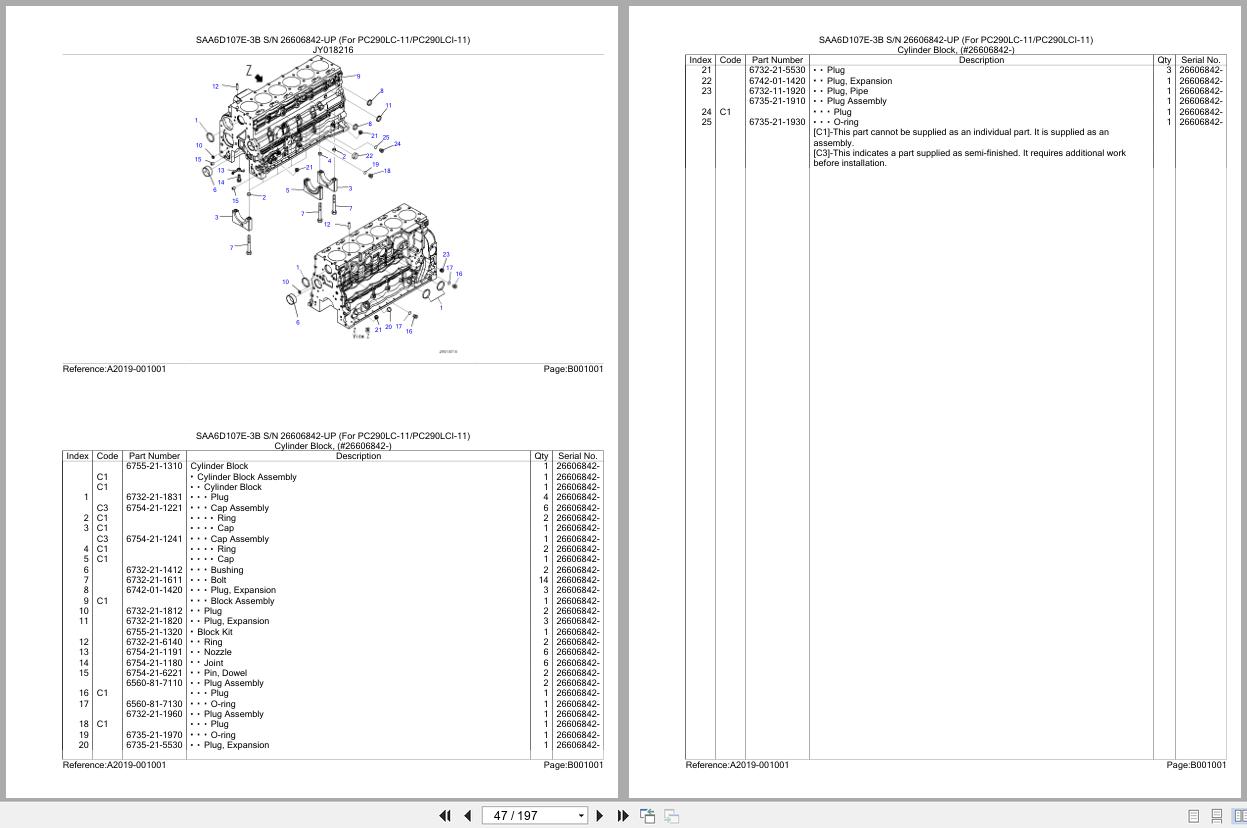This screenshot has height=828, width=1247.
Task: Select part number 6732-11-1920
Action: (x=777, y=91)
